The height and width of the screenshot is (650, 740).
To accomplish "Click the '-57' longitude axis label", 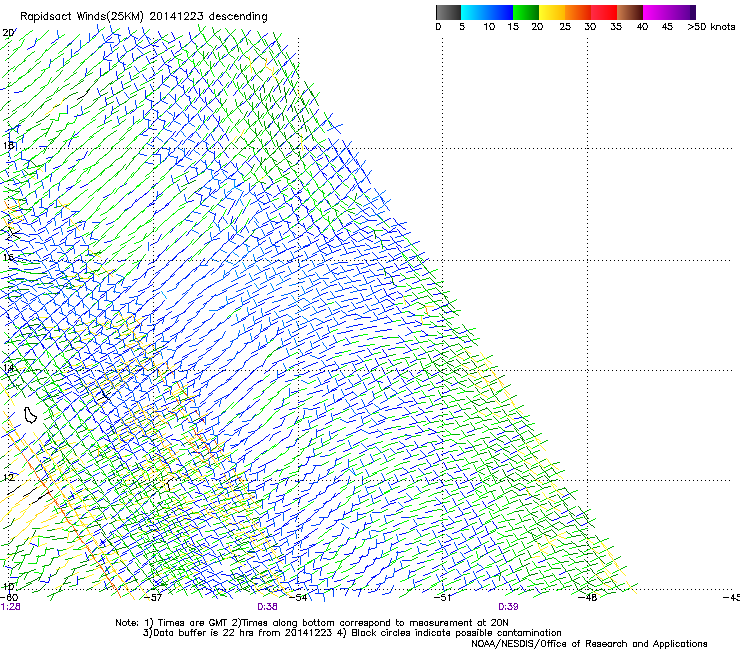I will (153, 598).
